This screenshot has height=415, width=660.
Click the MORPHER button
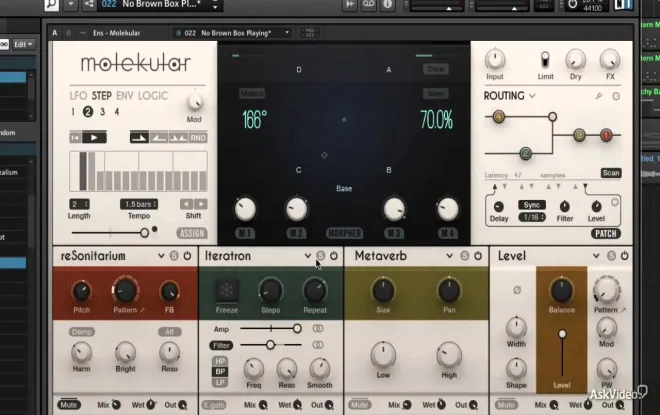click(x=344, y=233)
